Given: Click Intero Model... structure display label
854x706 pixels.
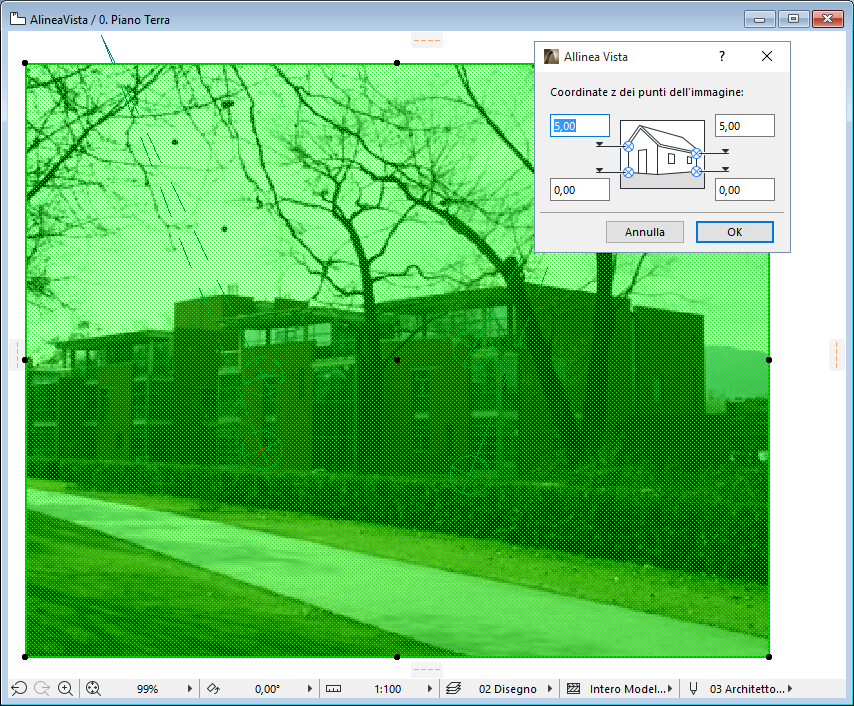Looking at the screenshot, I should pos(627,689).
